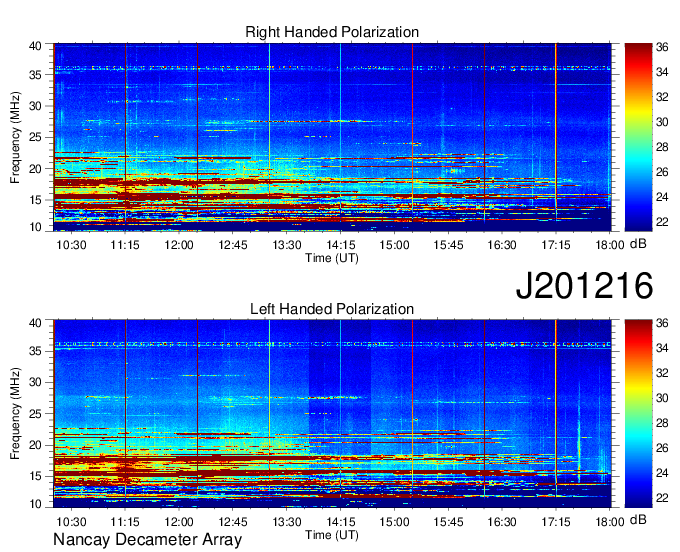Click 30 MHz tick on bottom plot

tap(35, 382)
